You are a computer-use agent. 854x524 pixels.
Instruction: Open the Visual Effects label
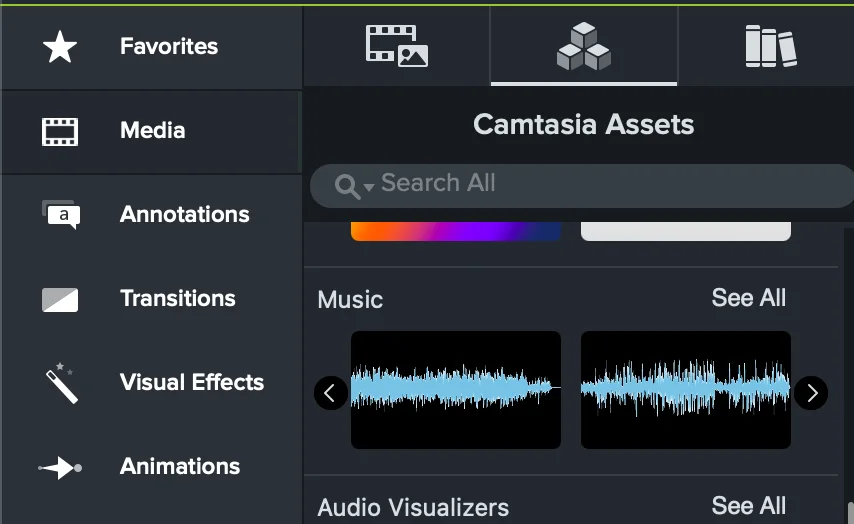192,382
